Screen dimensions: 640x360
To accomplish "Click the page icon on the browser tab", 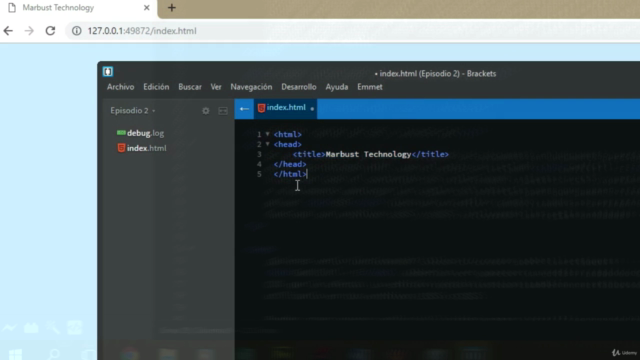I will (12, 8).
